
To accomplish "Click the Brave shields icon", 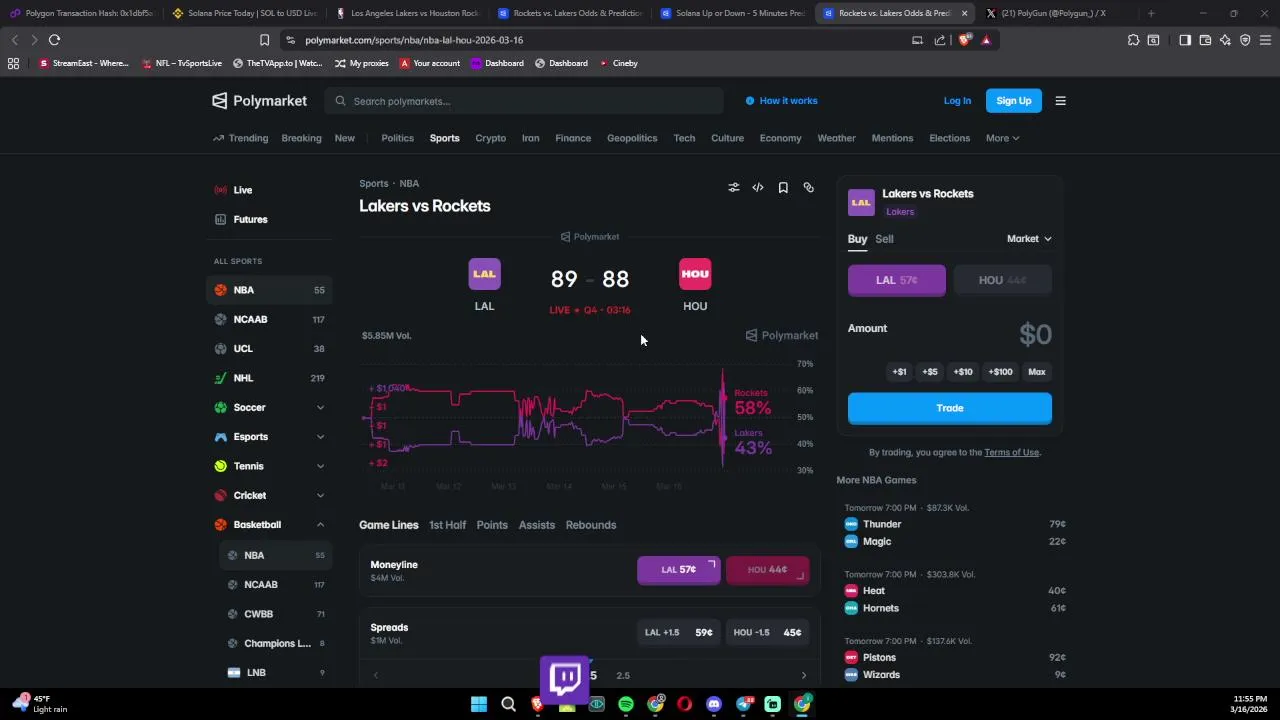I will [964, 40].
